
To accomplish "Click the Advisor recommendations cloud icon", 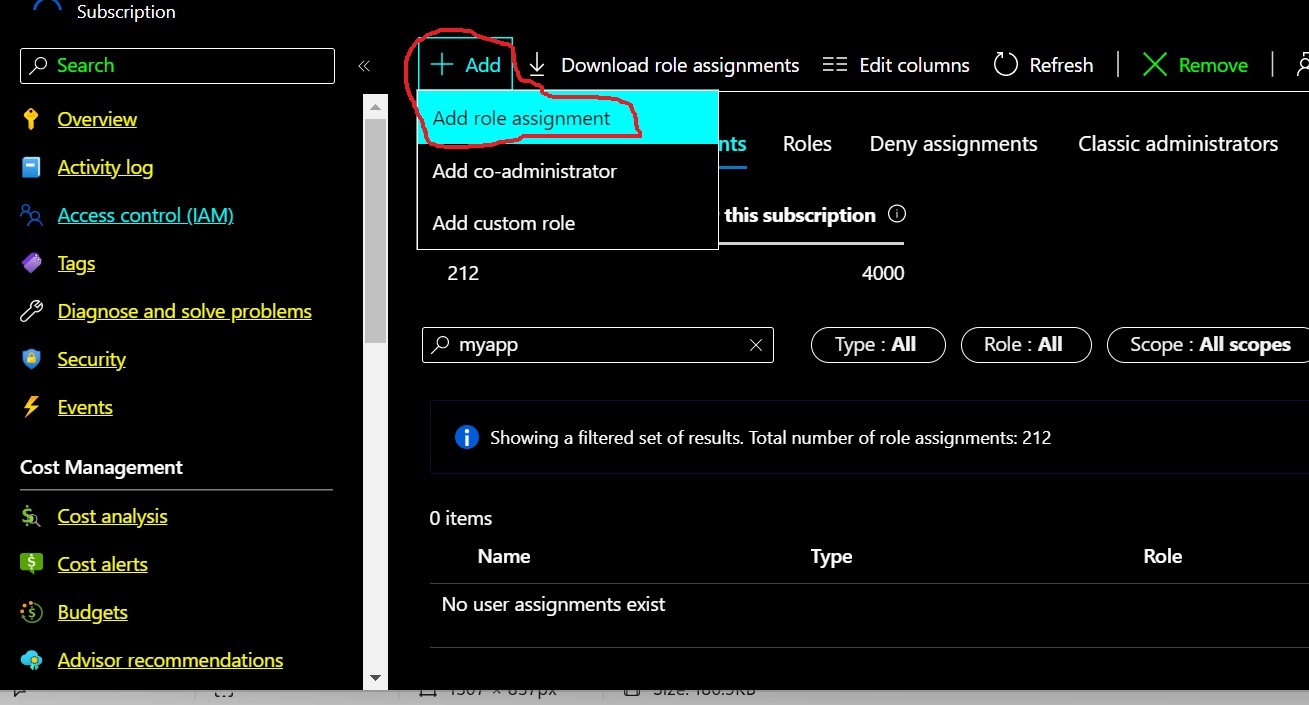I will click(31, 660).
